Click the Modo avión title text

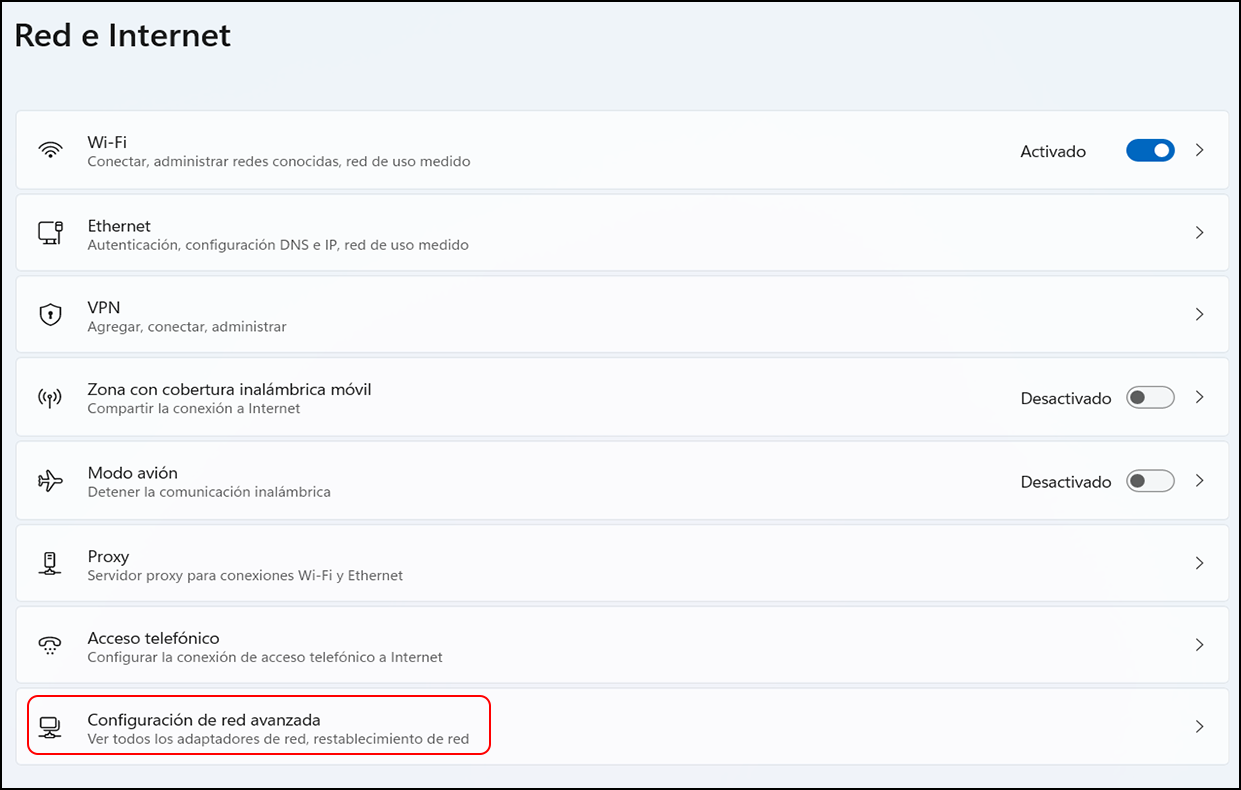[x=132, y=472]
